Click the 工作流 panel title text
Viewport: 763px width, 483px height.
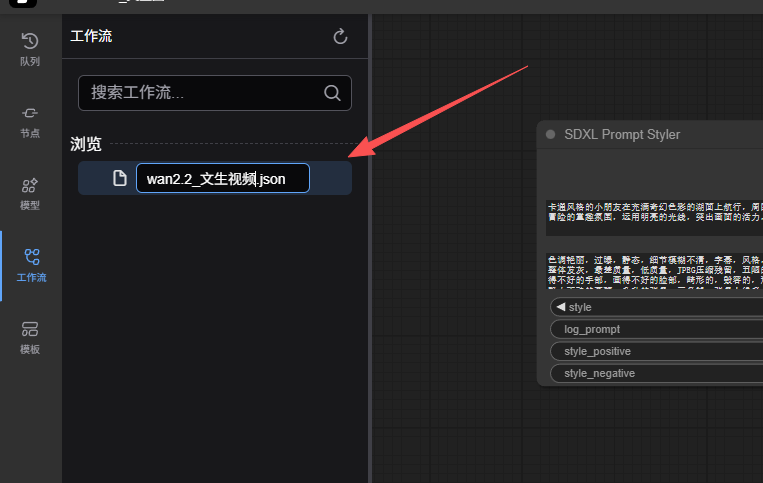click(x=91, y=36)
